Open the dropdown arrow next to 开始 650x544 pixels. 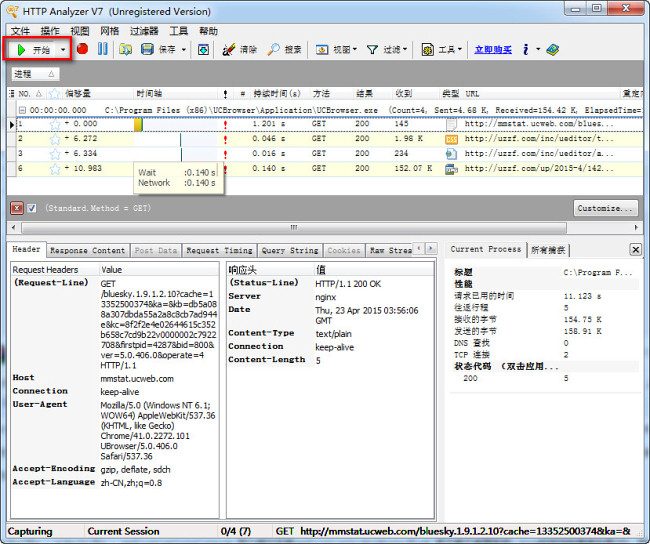(63, 50)
